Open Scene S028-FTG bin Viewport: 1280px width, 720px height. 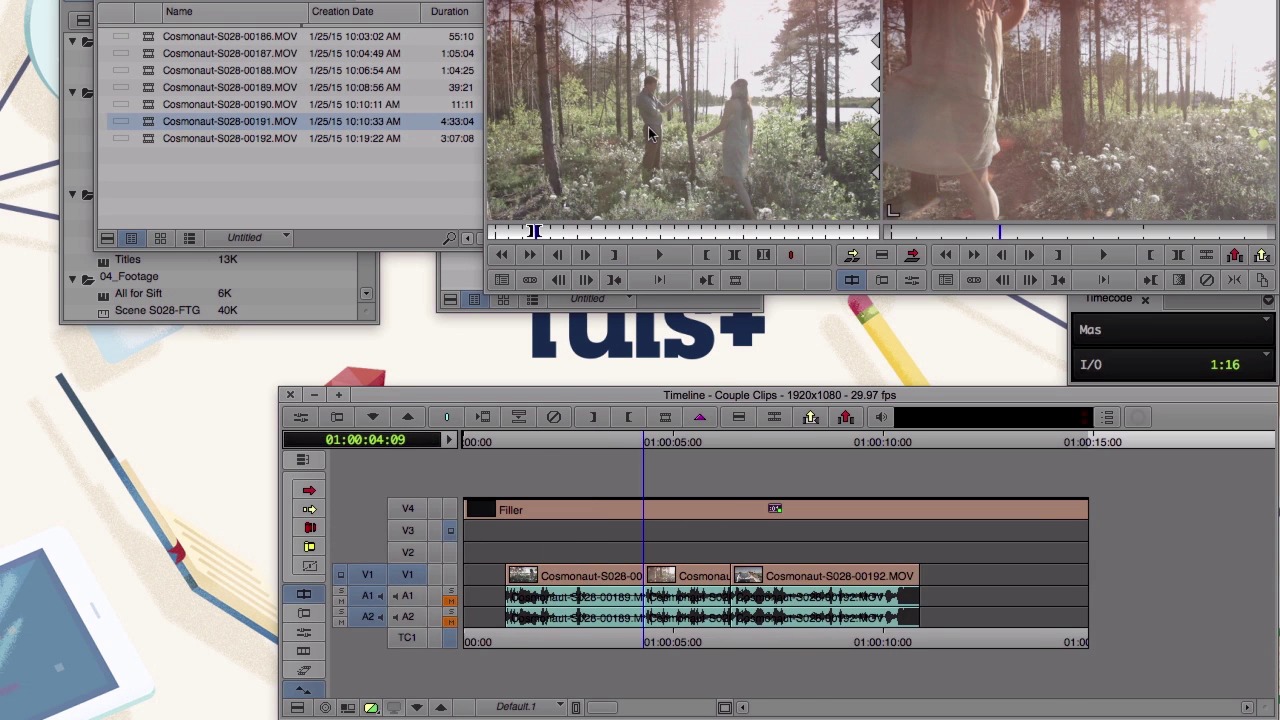(157, 311)
